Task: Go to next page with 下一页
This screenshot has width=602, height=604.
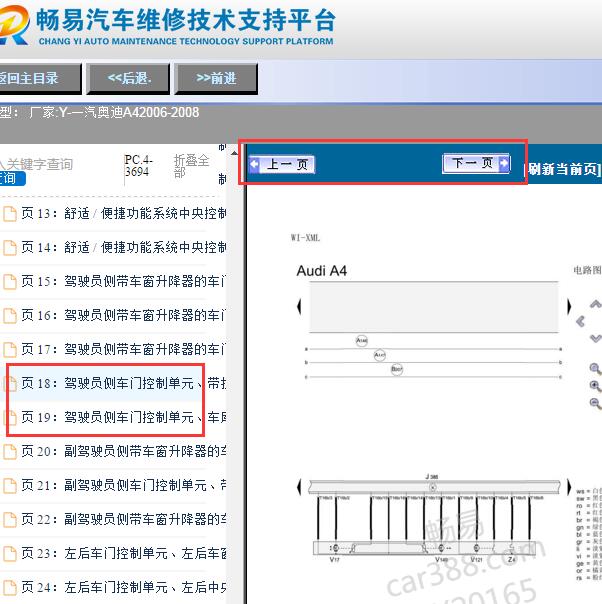Action: coord(476,163)
